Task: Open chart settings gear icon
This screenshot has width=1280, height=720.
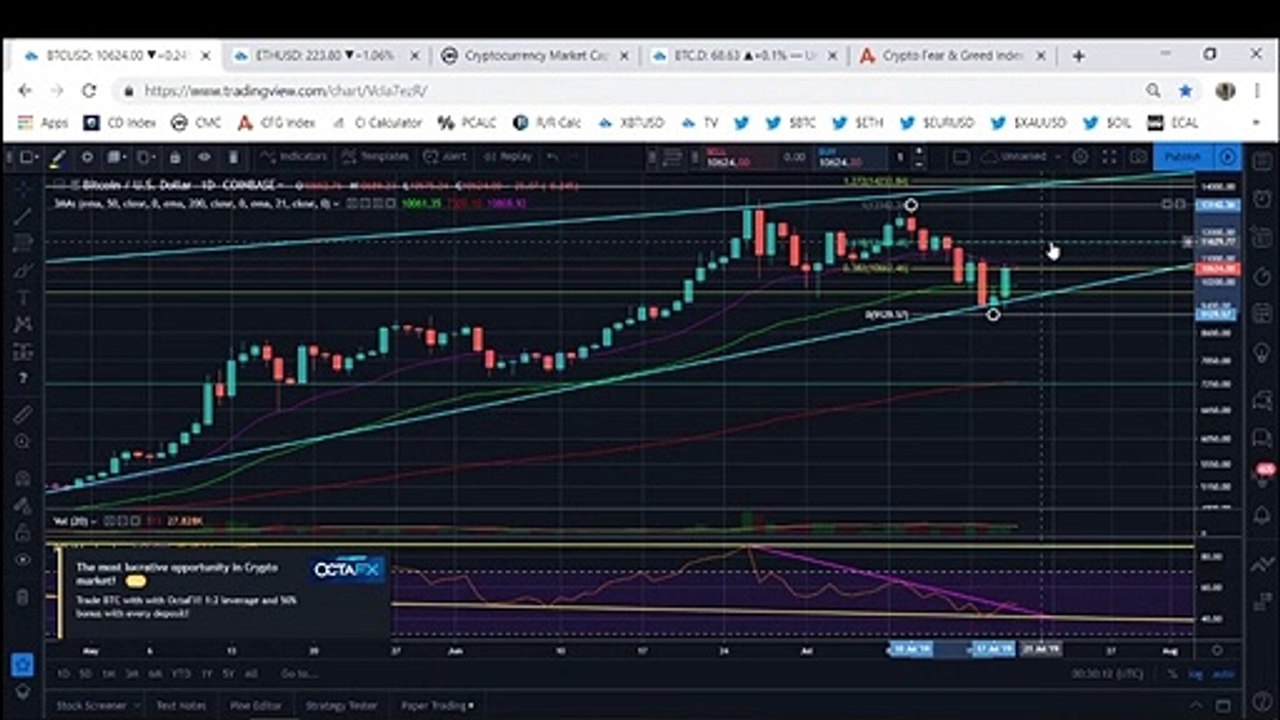Action: click(x=1080, y=157)
